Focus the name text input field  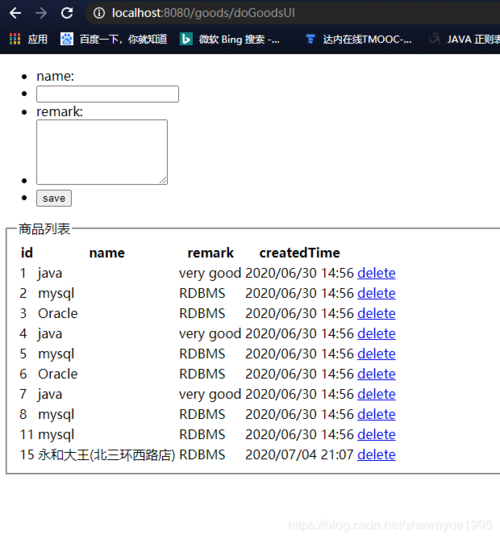pos(107,94)
